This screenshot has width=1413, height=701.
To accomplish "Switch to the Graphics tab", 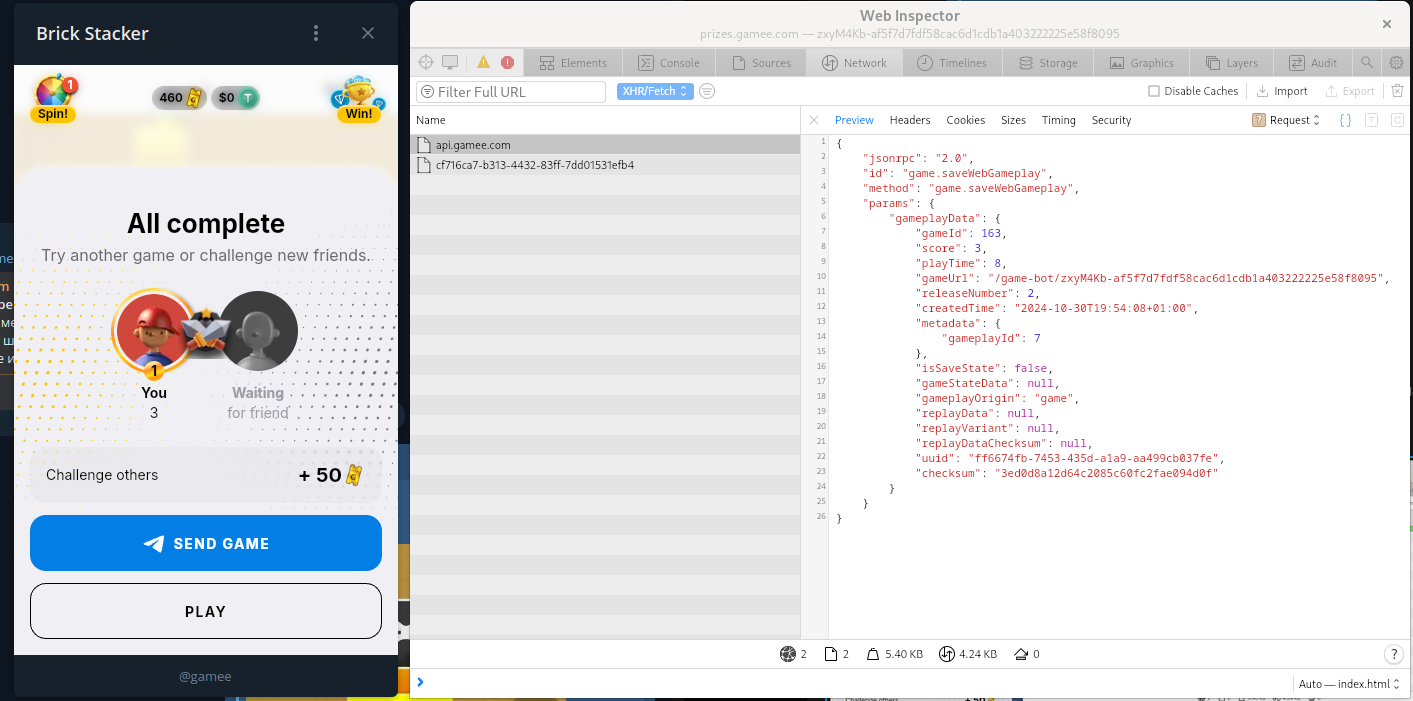I will [x=1141, y=63].
